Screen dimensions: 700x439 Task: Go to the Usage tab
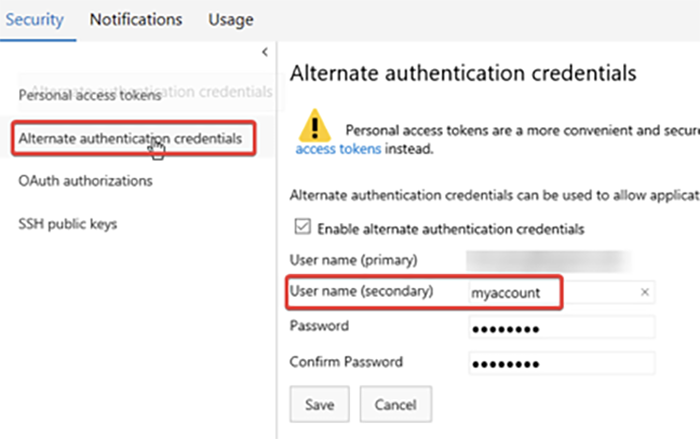click(x=231, y=19)
